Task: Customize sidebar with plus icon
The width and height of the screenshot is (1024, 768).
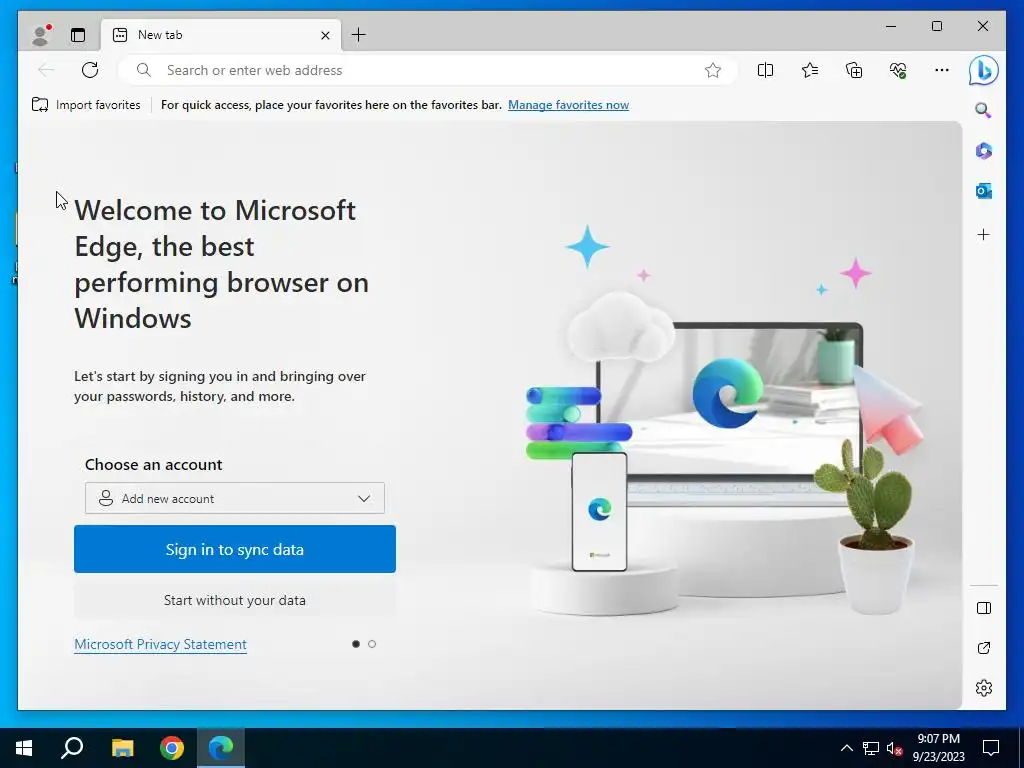Action: coord(984,234)
